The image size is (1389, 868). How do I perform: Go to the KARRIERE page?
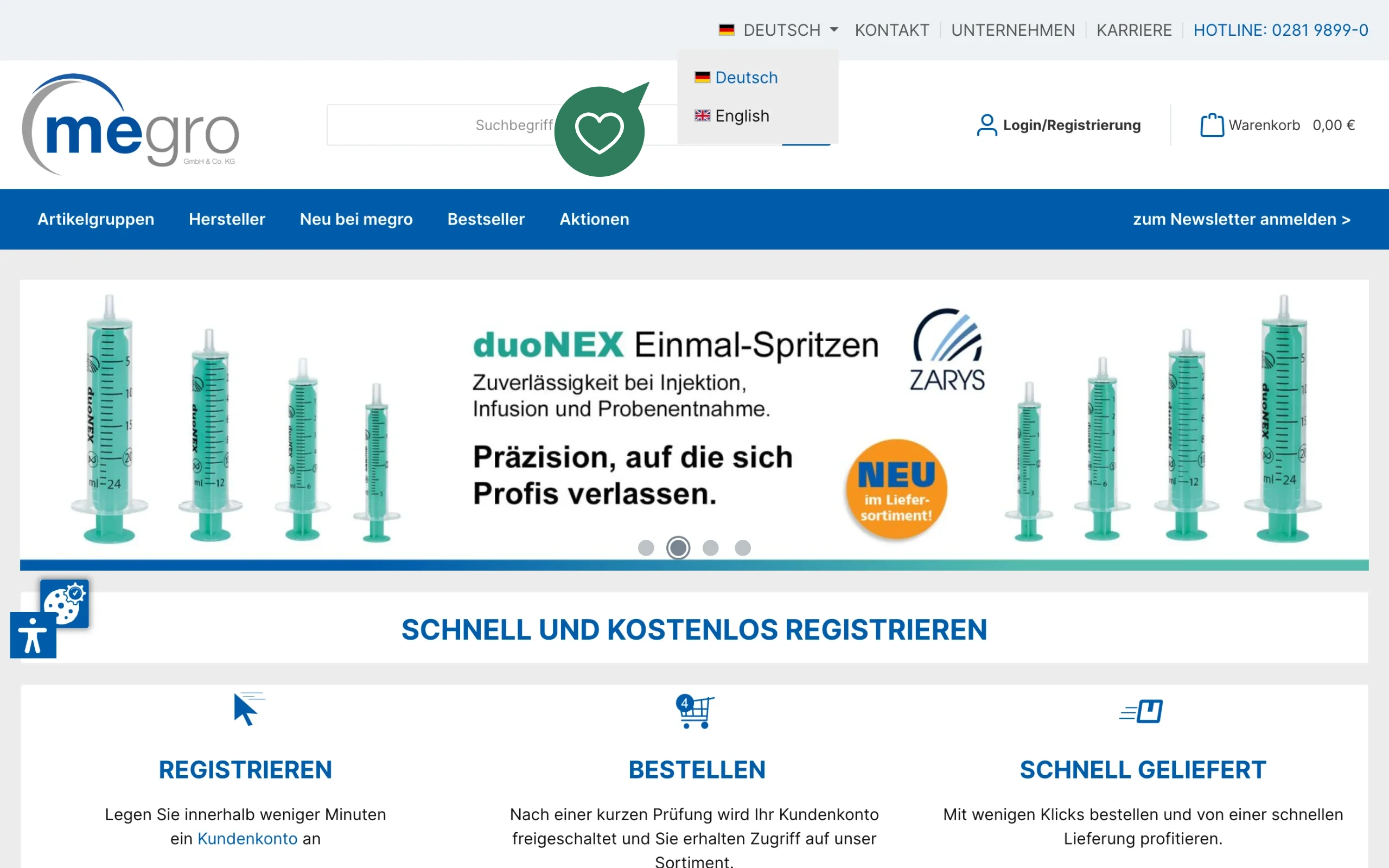pyautogui.click(x=1134, y=30)
